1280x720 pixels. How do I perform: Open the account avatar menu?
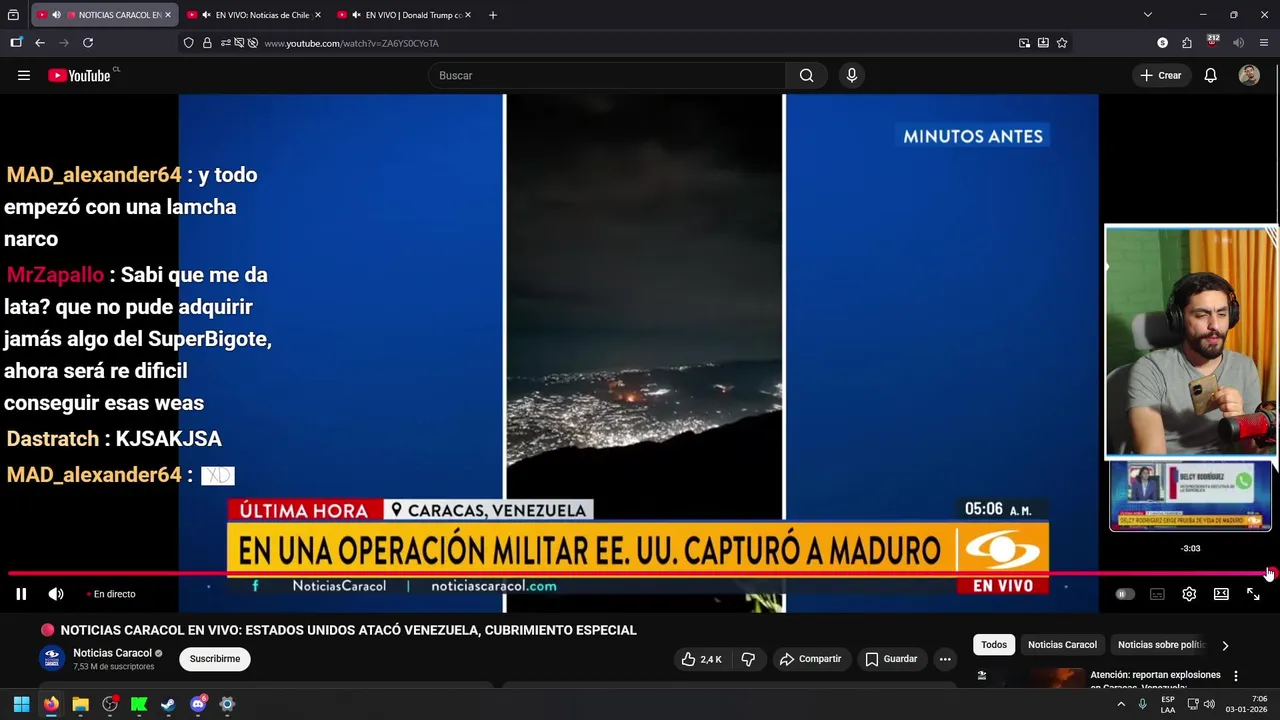1249,75
